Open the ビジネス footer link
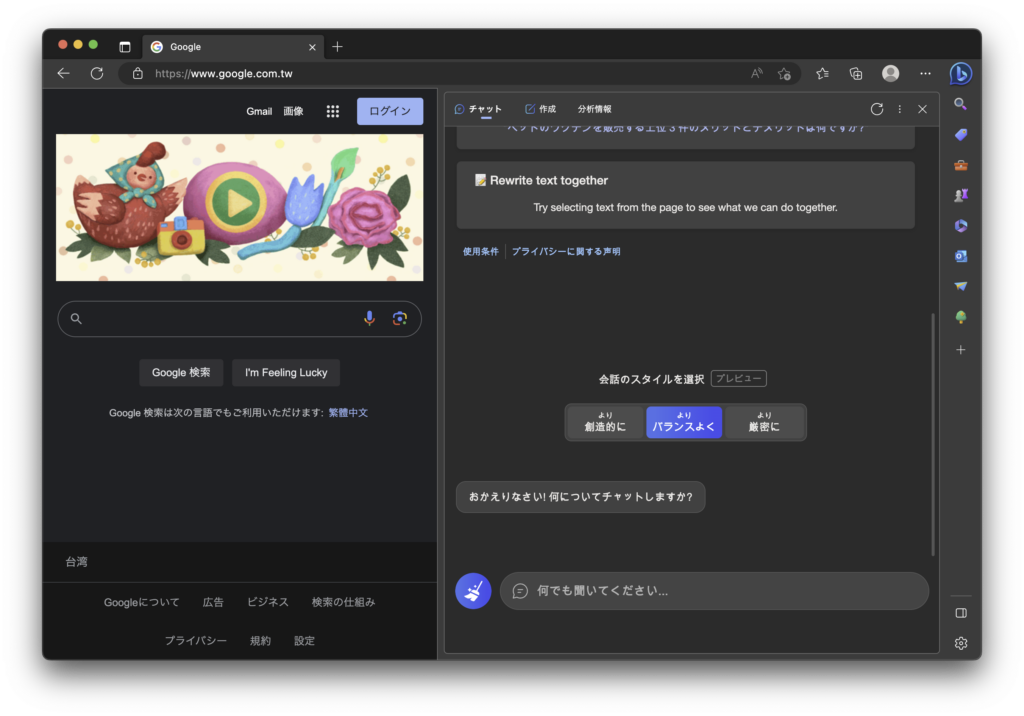Viewport: 1024px width, 716px height. (x=268, y=602)
